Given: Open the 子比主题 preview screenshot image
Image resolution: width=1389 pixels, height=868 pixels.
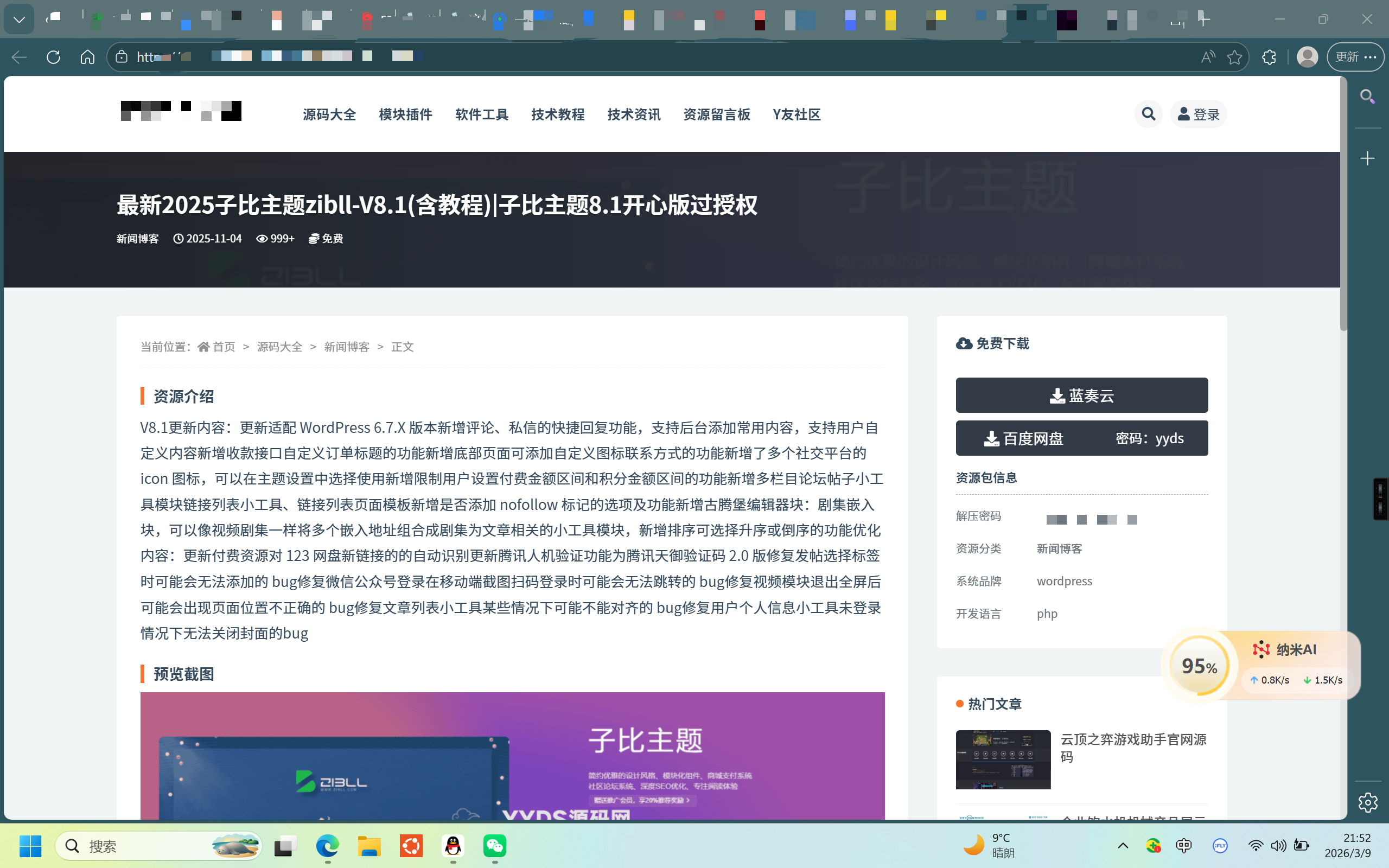Looking at the screenshot, I should pyautogui.click(x=513, y=756).
